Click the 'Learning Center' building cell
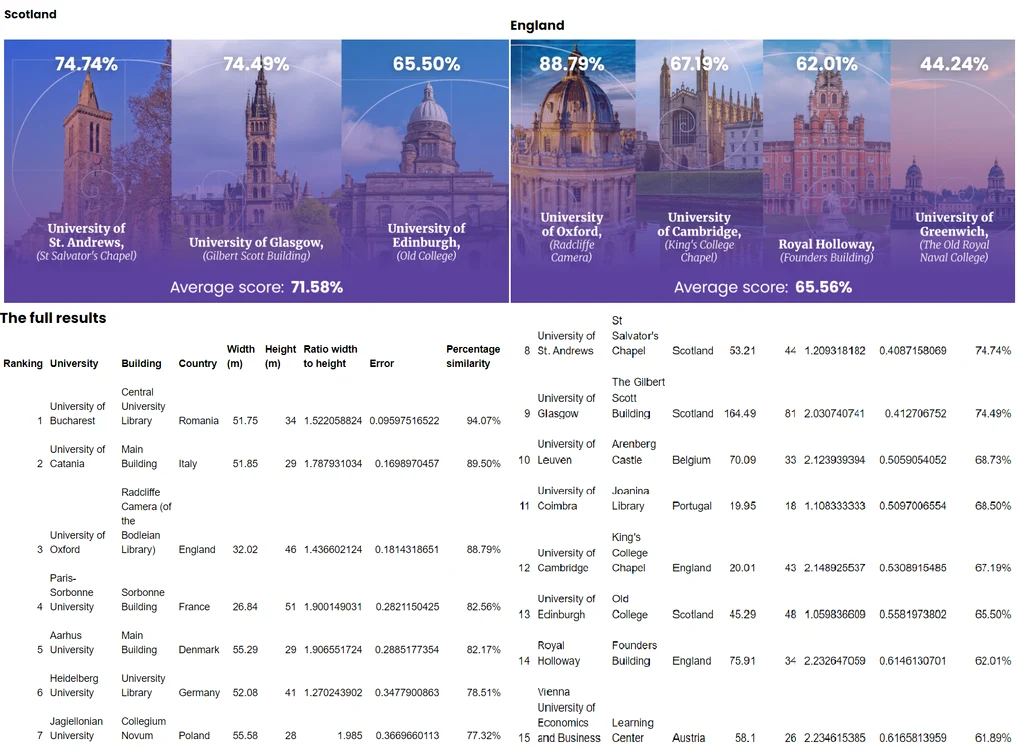The height and width of the screenshot is (750, 1018). 632,731
